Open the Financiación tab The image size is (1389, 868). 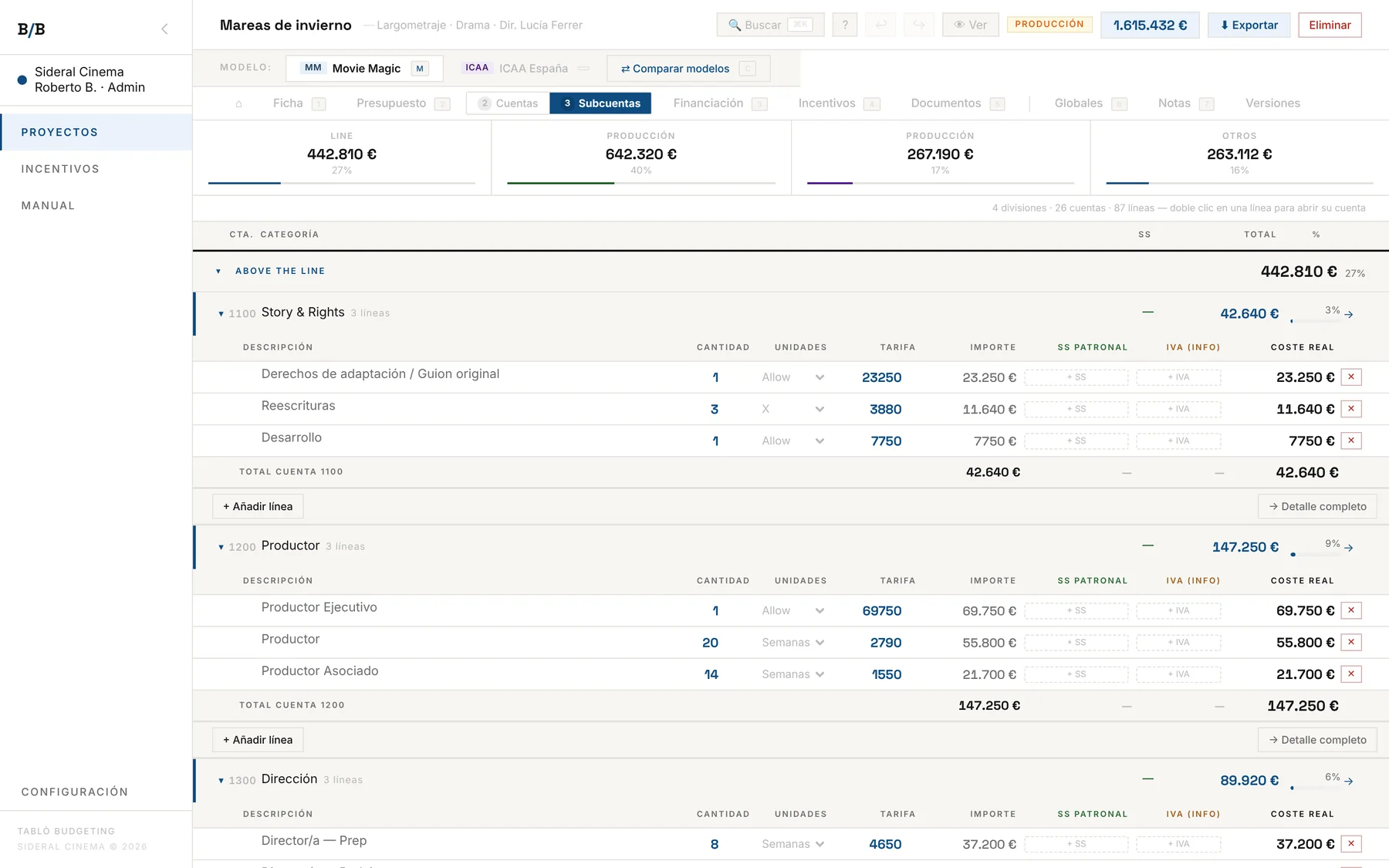coord(720,103)
